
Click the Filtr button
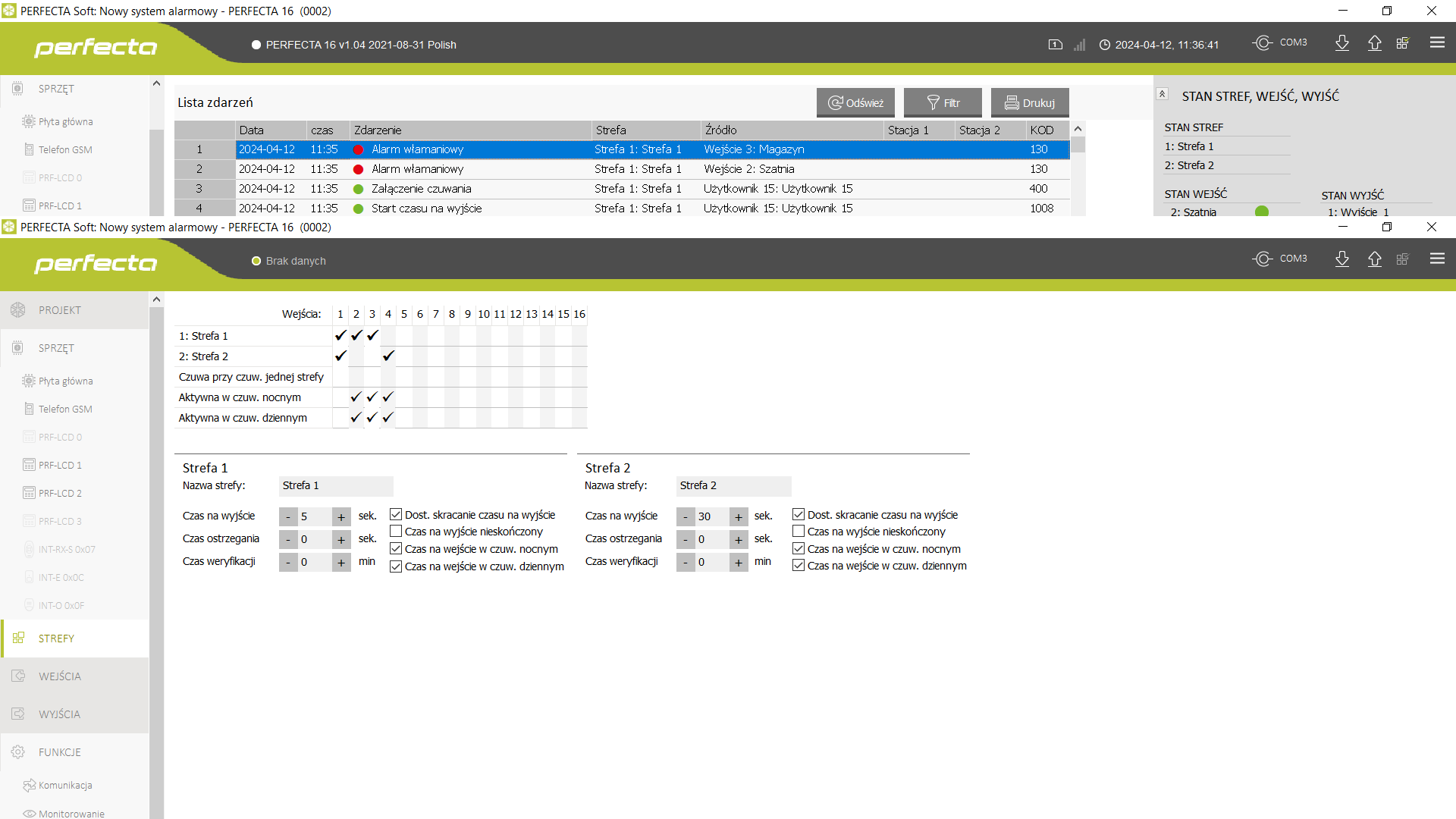(943, 102)
